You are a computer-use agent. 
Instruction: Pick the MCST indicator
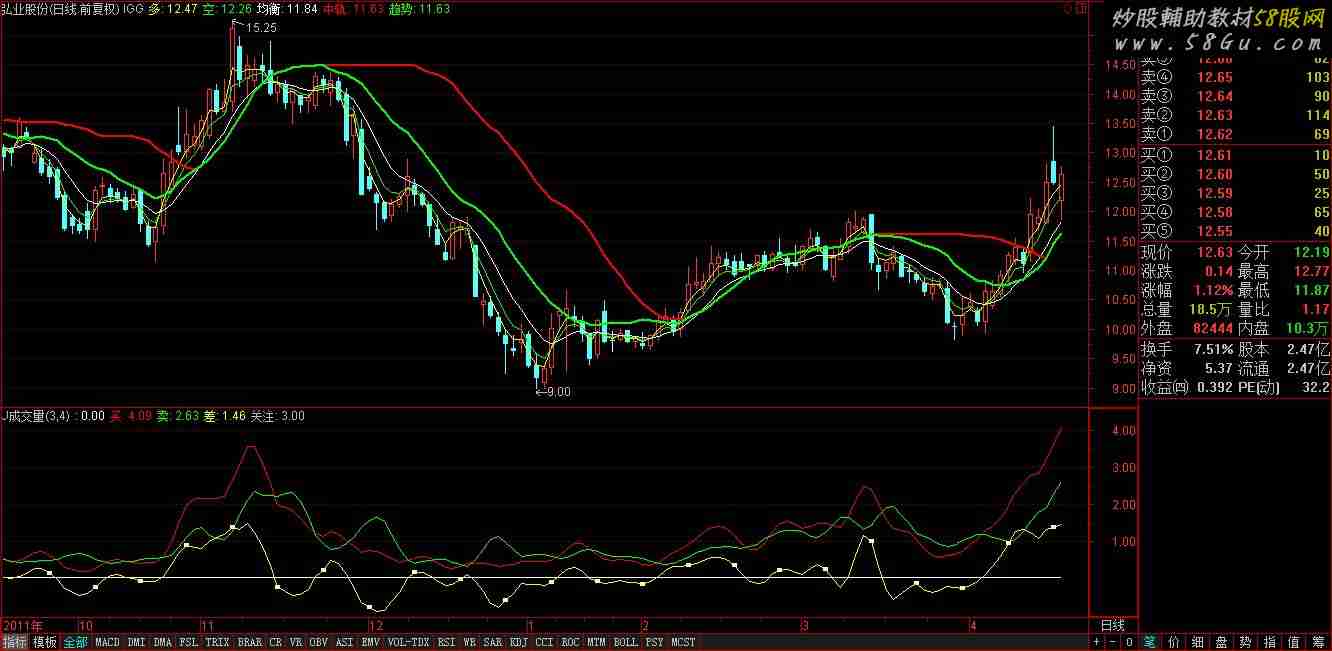click(683, 642)
